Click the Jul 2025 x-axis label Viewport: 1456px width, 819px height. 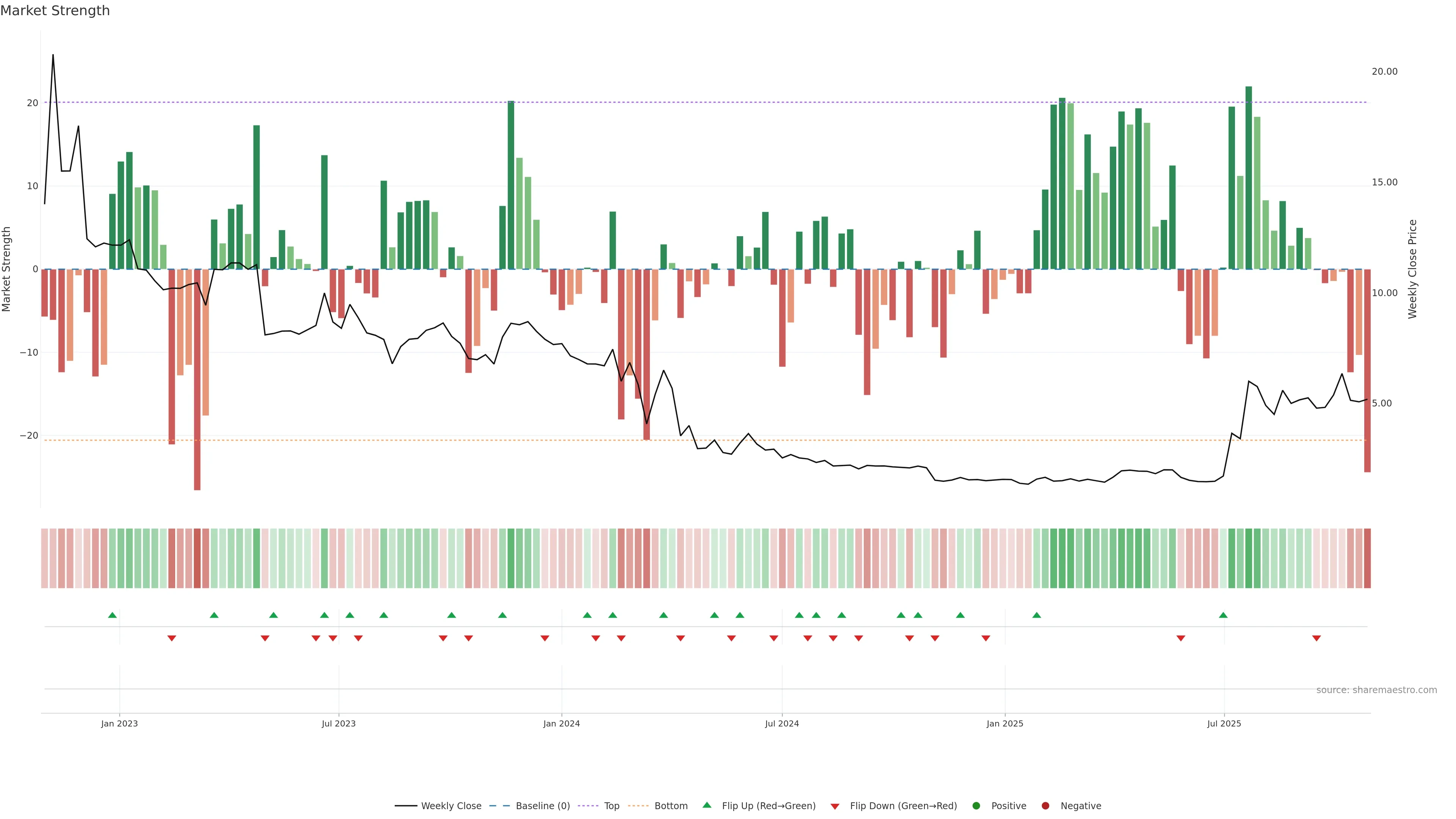[1224, 723]
